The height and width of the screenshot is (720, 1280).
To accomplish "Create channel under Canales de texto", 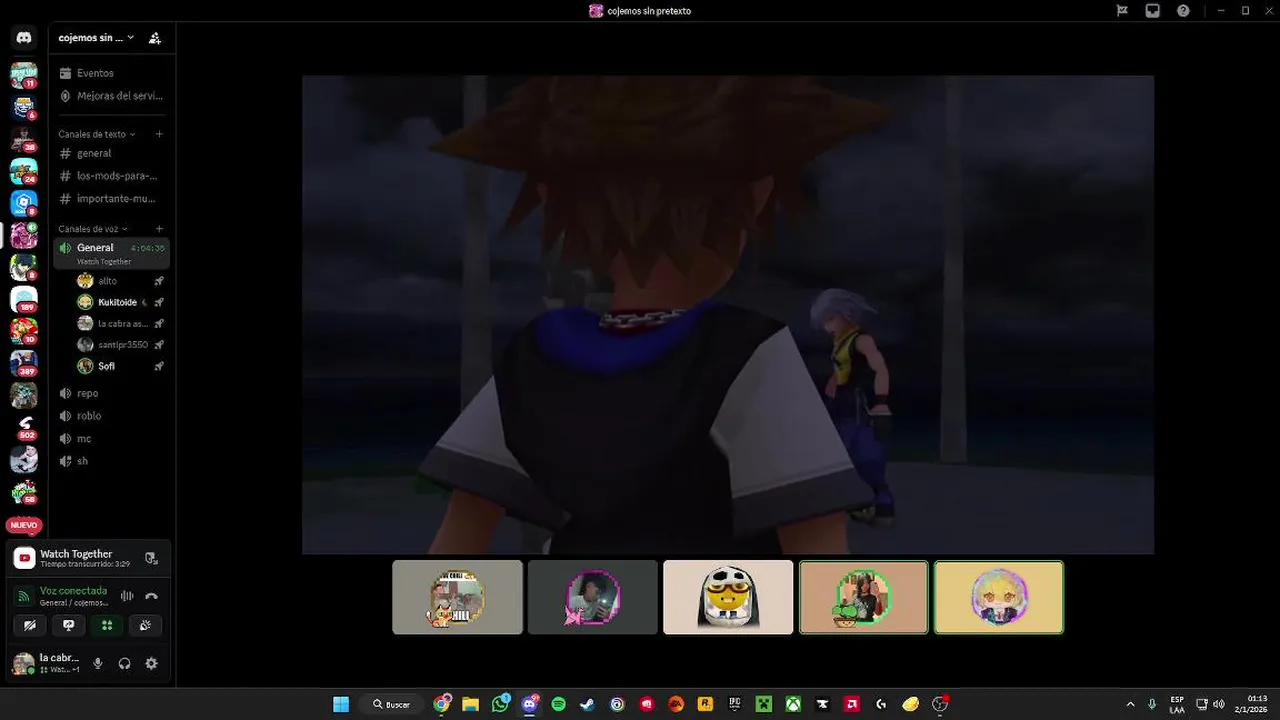I will click(x=159, y=134).
